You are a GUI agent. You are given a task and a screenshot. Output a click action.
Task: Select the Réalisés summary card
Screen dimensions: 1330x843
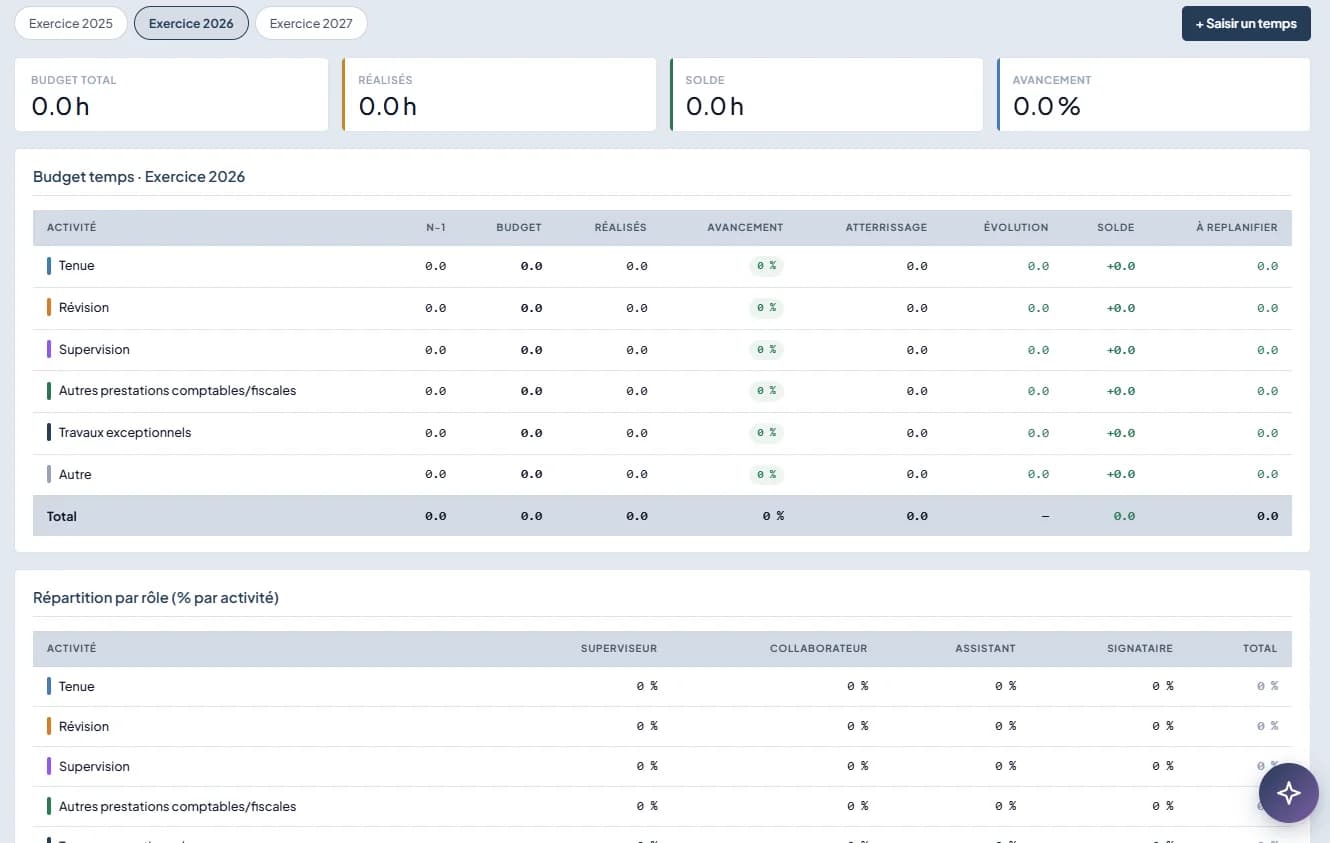coord(499,95)
